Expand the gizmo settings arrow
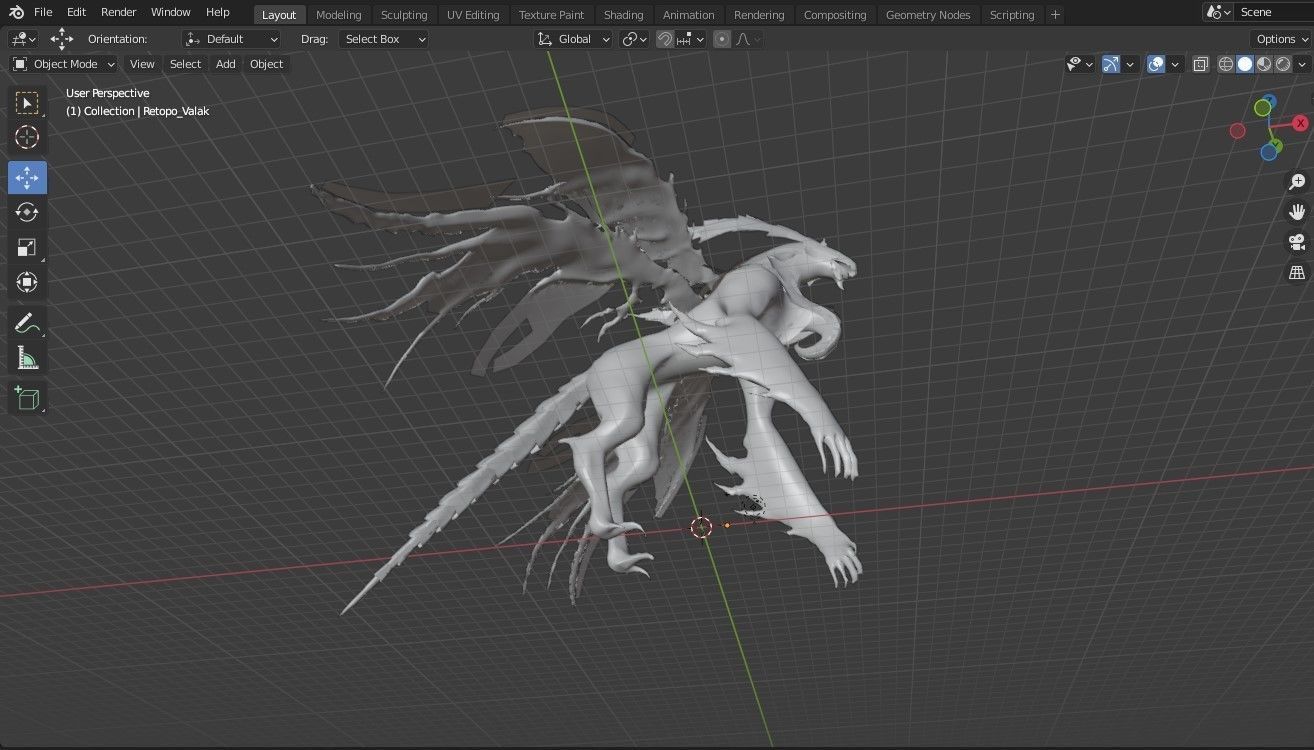Viewport: 1314px width, 750px height. coord(1130,64)
